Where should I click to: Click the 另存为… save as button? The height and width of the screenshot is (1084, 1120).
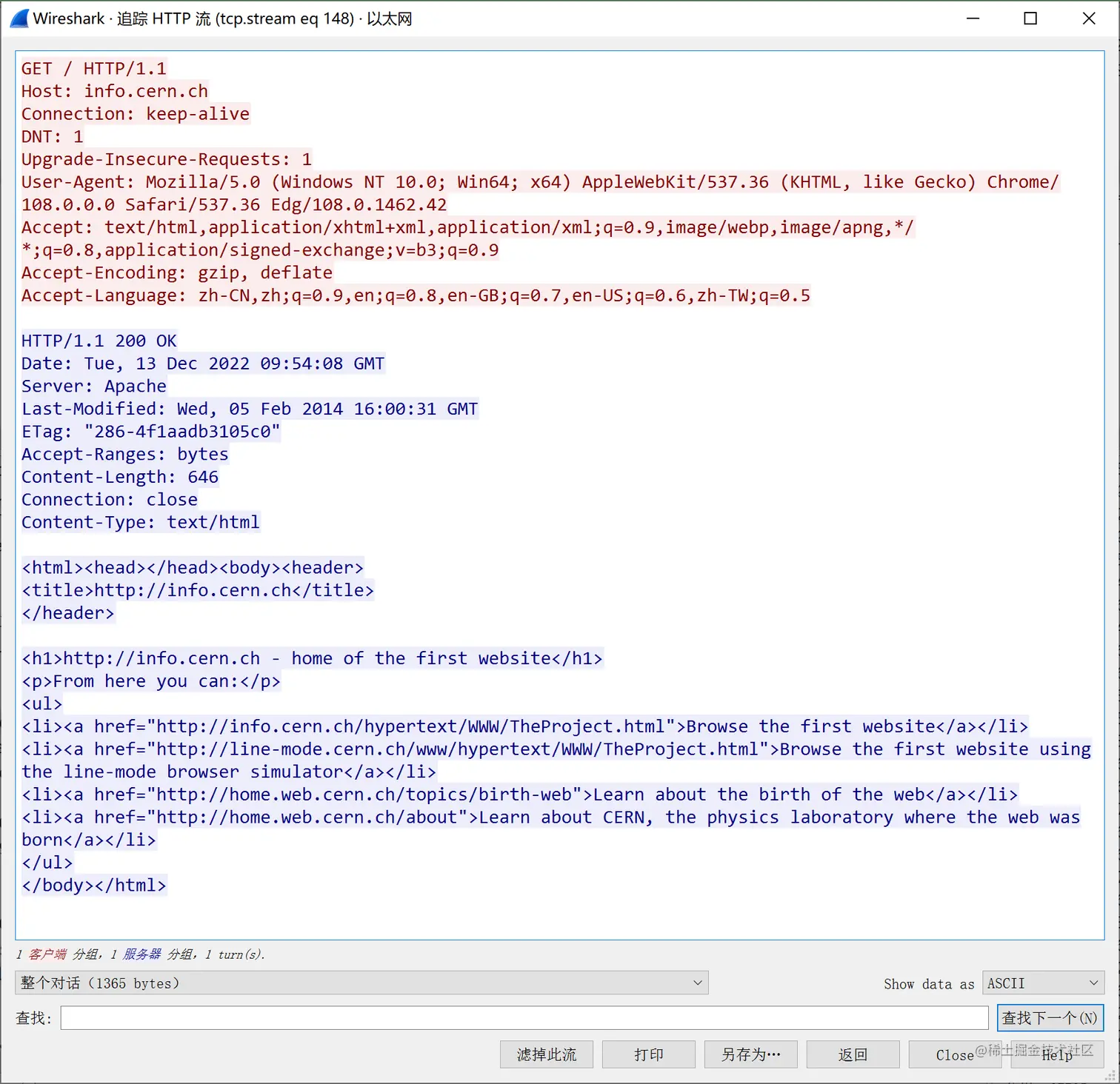point(751,1054)
